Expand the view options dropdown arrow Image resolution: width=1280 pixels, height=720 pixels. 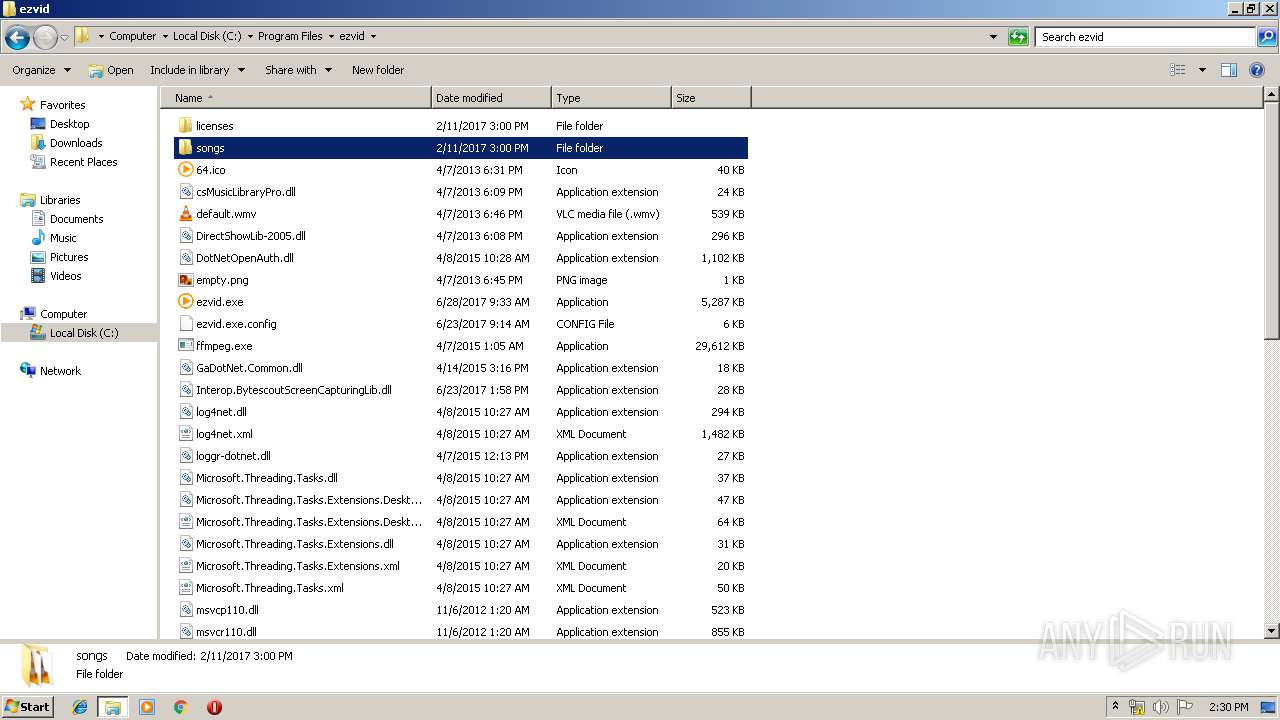1202,70
